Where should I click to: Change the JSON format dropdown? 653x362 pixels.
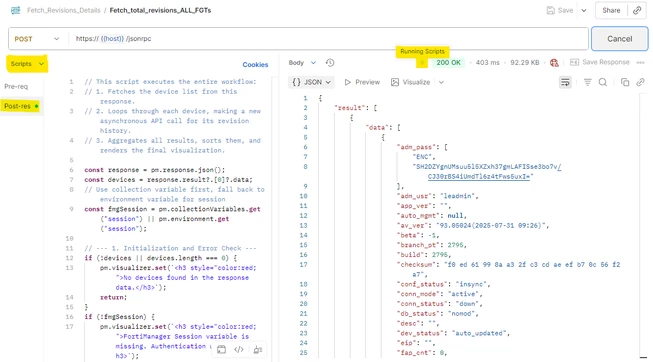(x=311, y=82)
